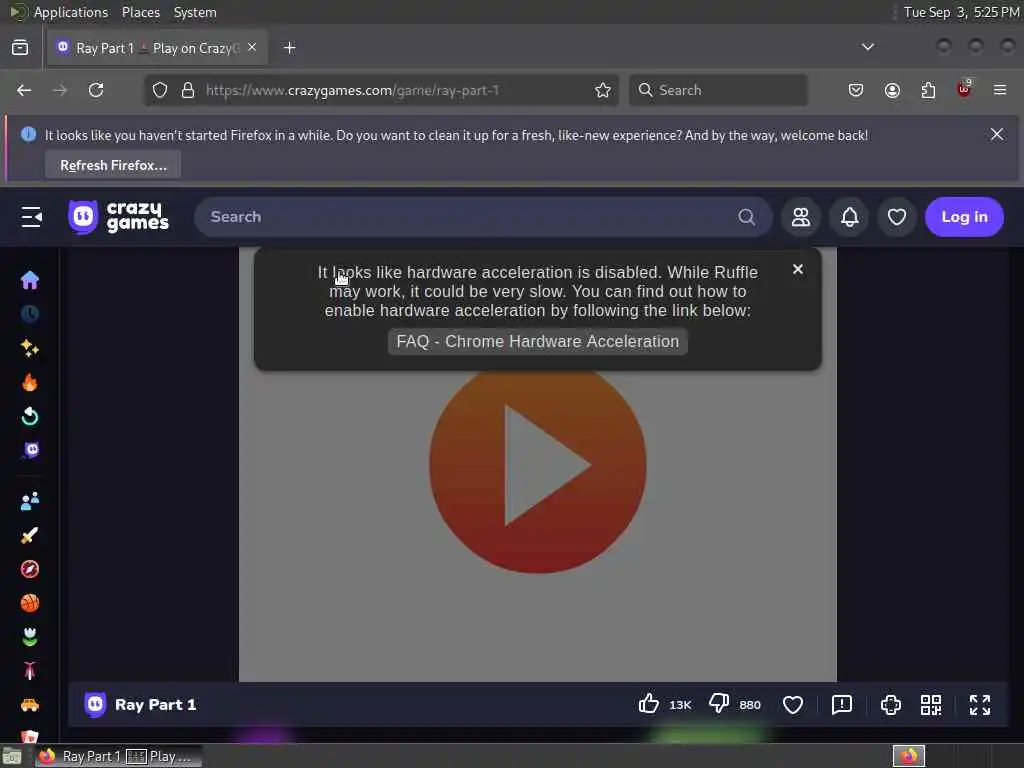Close the Ray Part 1 browser tab

(x=252, y=47)
